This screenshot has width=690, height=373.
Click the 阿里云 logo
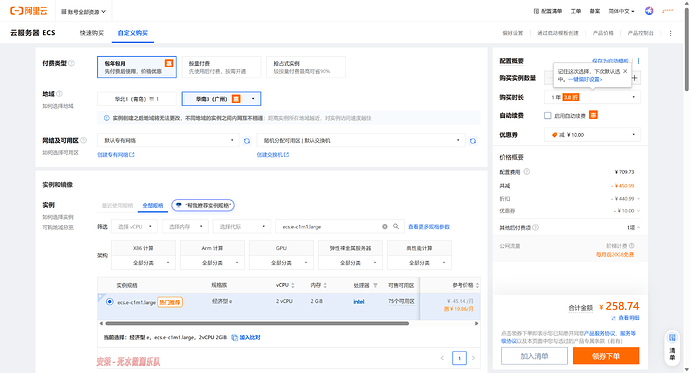coord(29,11)
